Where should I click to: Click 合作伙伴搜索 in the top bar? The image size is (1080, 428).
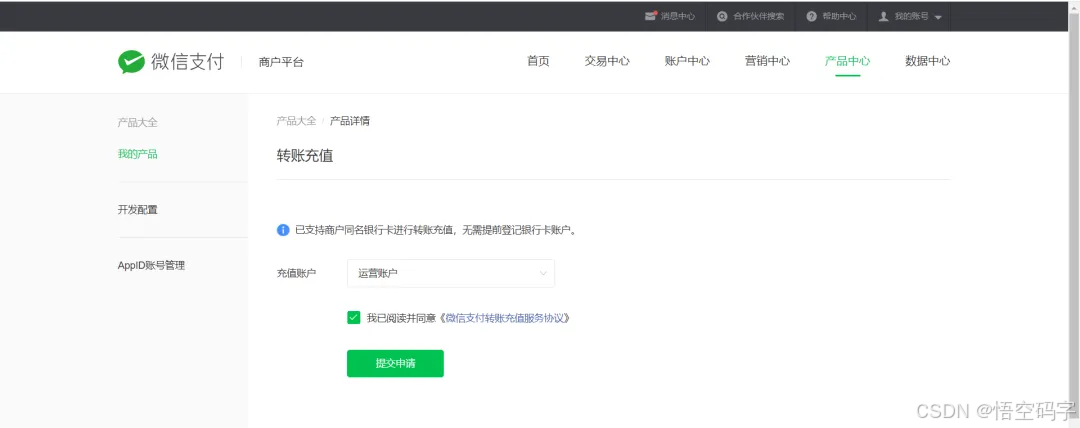click(758, 16)
